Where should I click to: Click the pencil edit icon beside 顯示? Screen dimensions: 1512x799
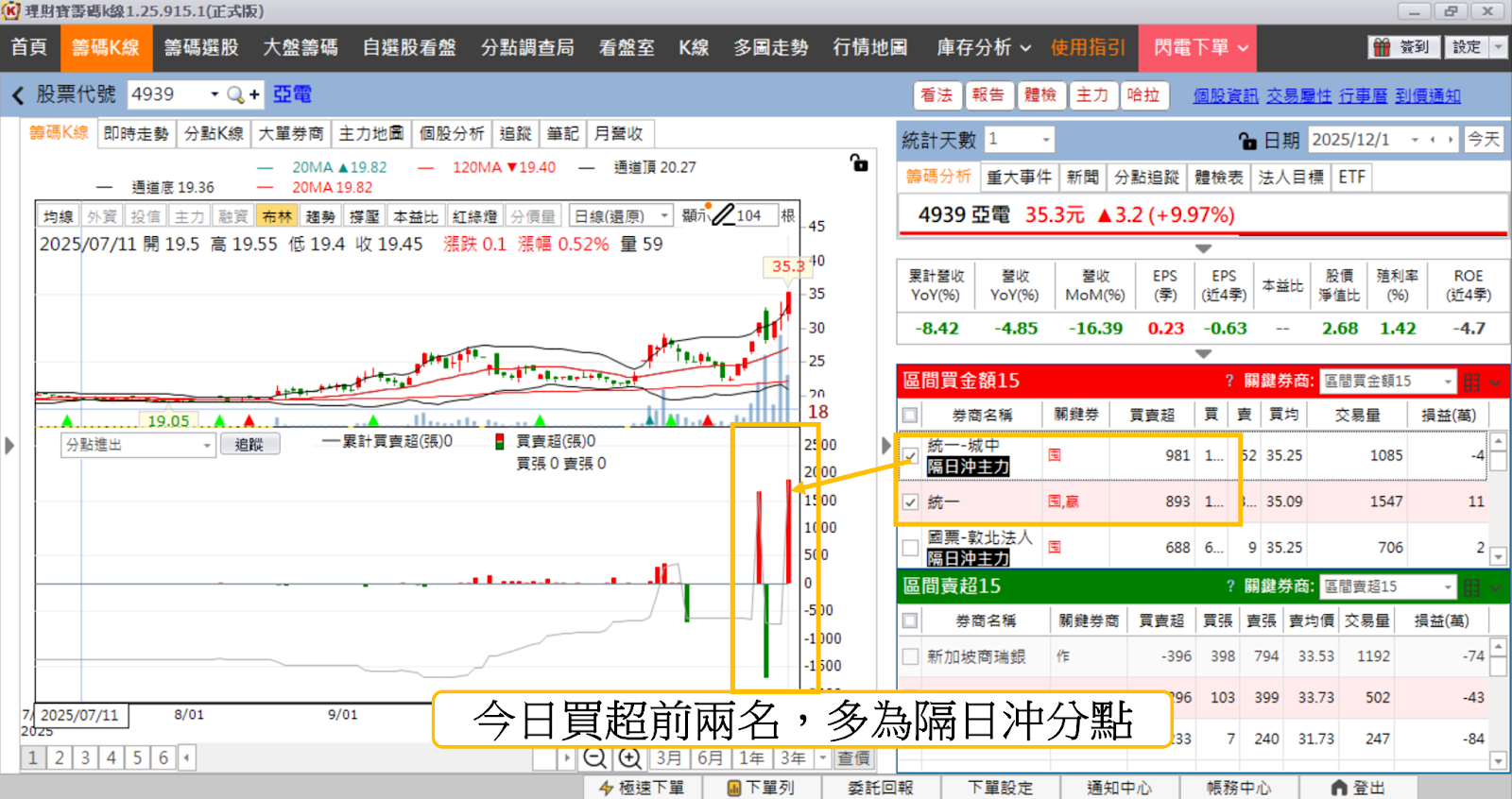click(723, 215)
